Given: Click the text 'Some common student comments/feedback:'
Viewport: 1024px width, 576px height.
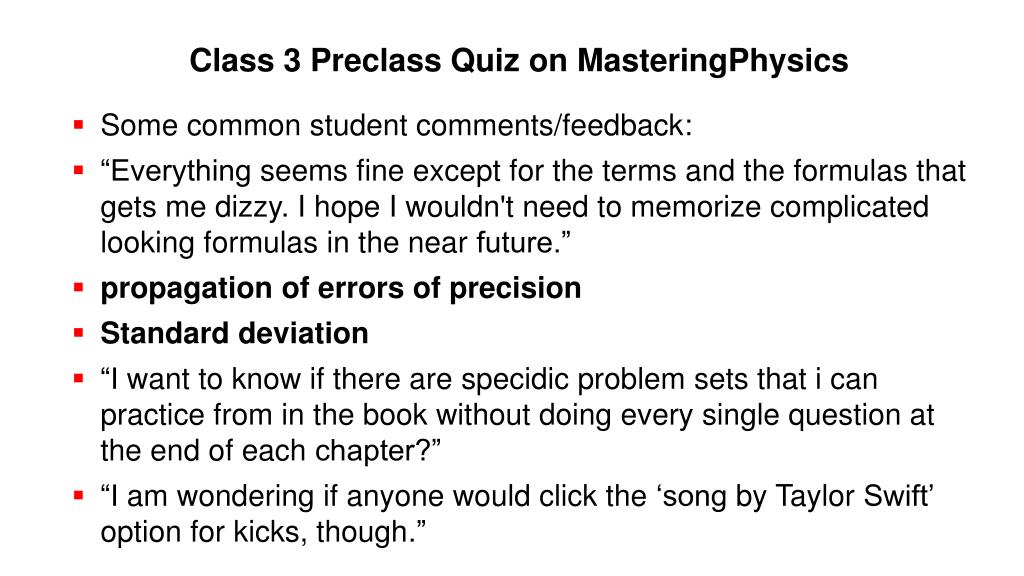Looking at the screenshot, I should pos(396,125).
